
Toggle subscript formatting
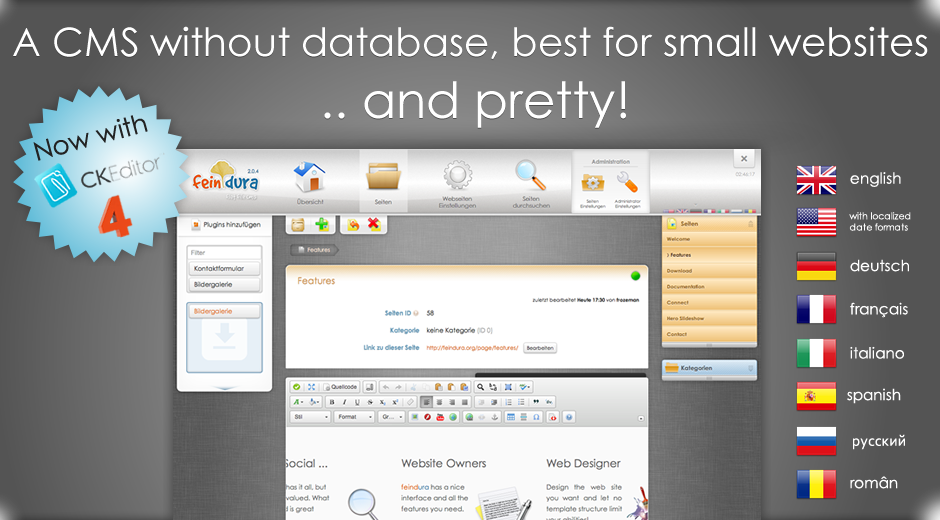click(x=382, y=402)
